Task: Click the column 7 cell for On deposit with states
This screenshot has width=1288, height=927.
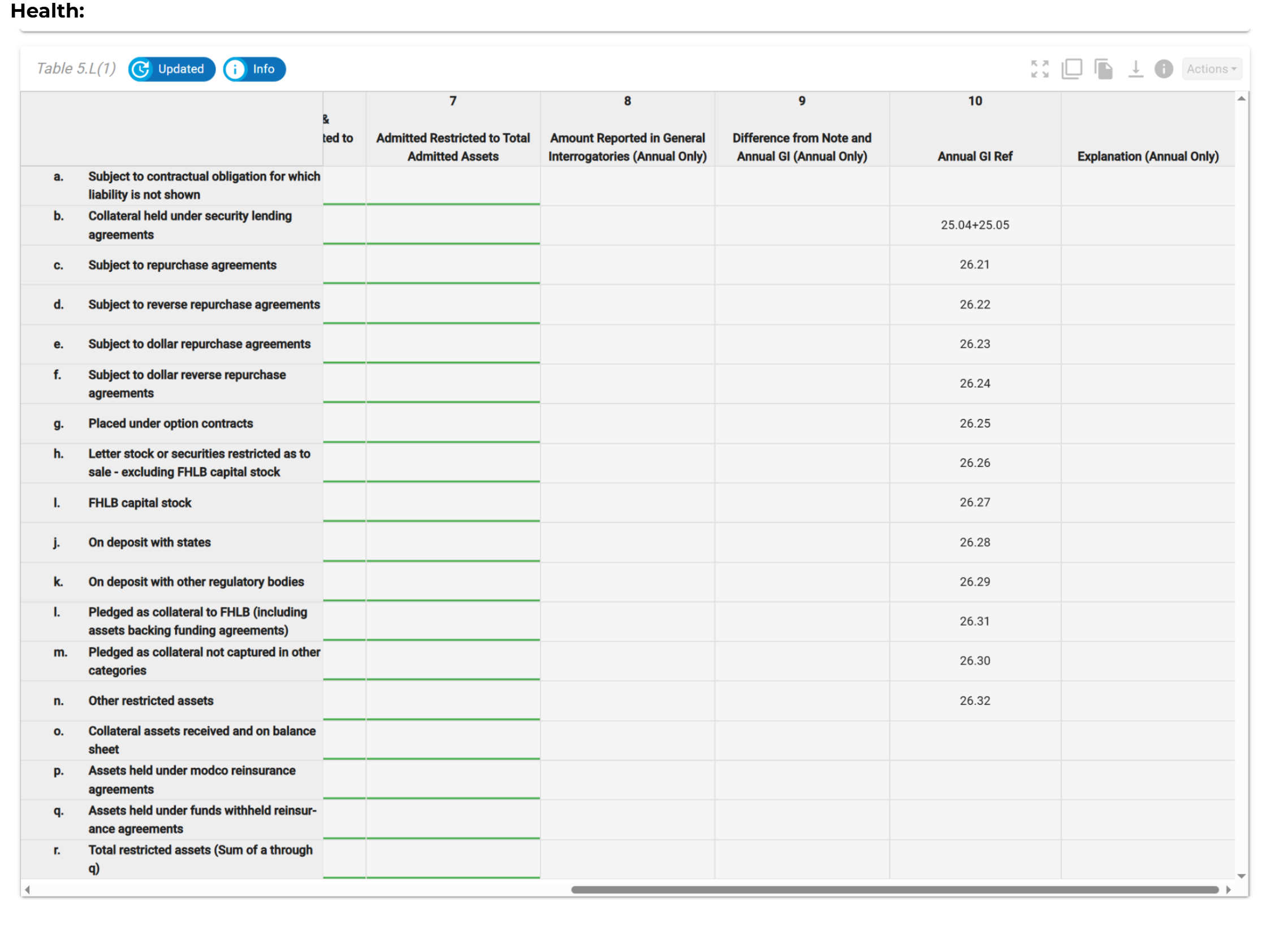Action: click(x=453, y=542)
